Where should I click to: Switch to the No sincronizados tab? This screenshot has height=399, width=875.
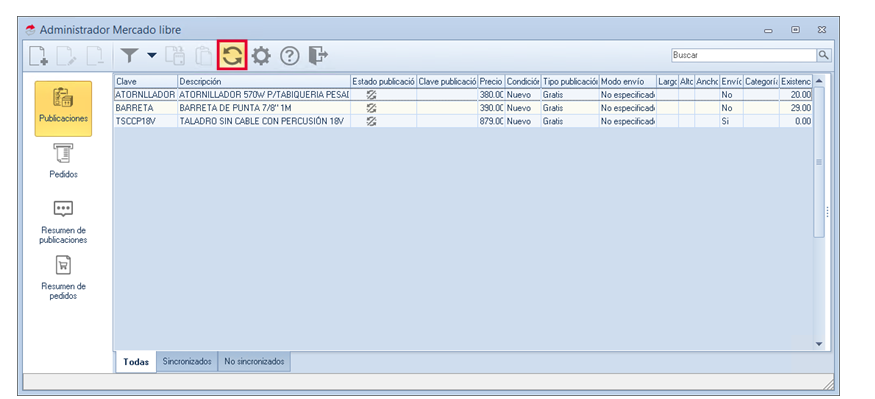pyautogui.click(x=254, y=362)
